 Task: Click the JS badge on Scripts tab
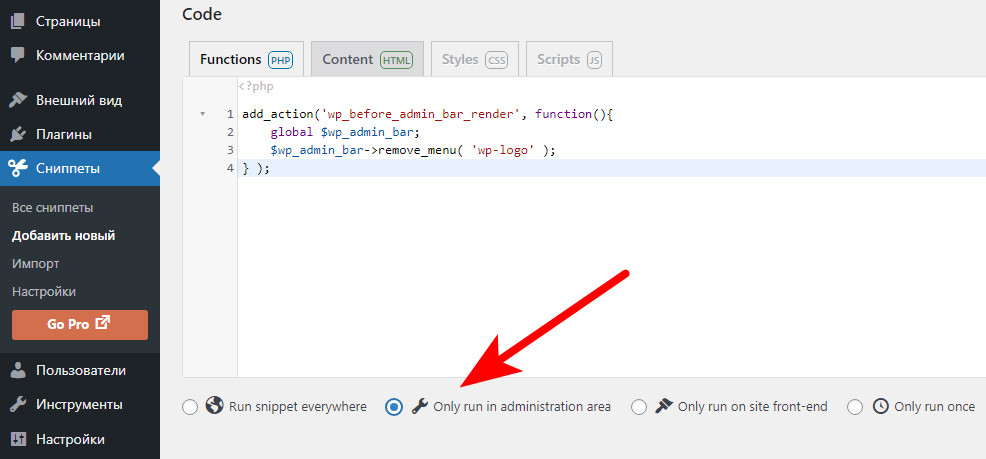pyautogui.click(x=594, y=60)
